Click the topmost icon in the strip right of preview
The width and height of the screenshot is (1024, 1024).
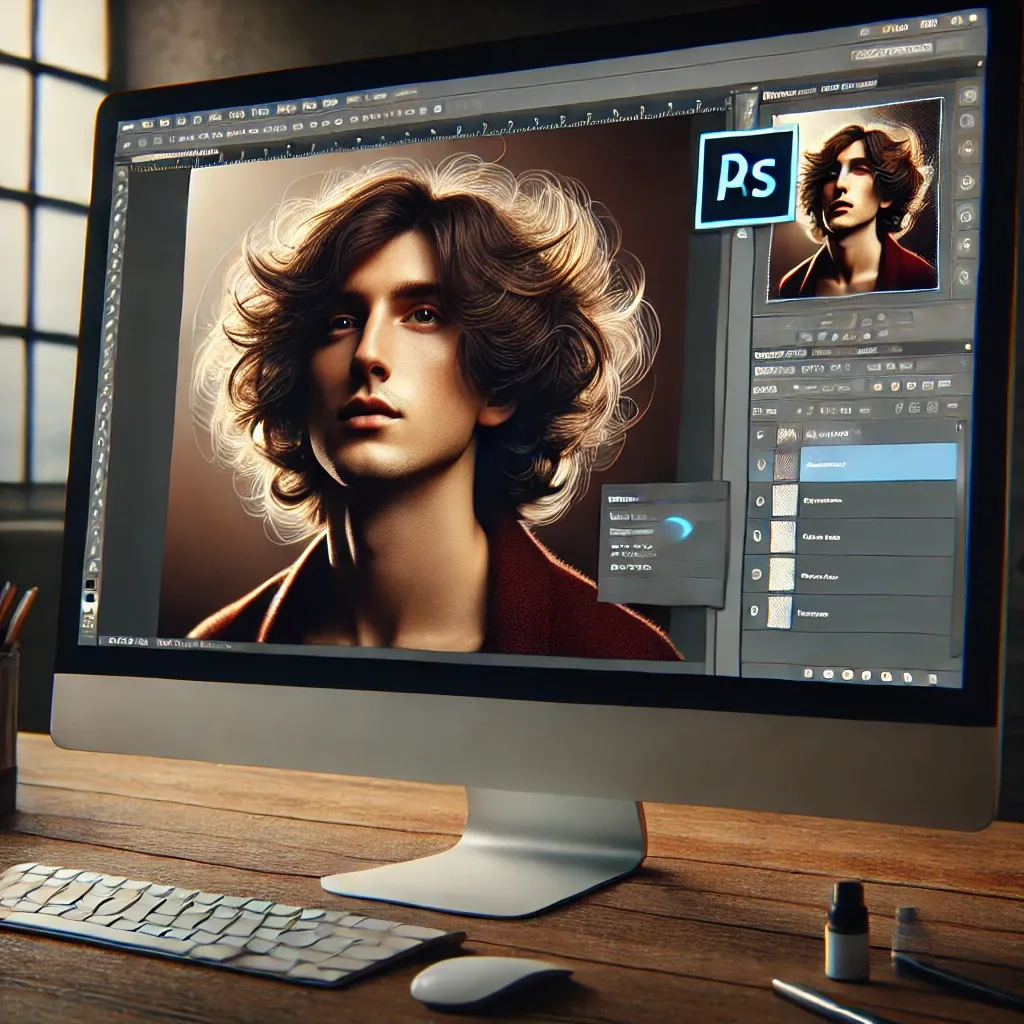pyautogui.click(x=969, y=96)
